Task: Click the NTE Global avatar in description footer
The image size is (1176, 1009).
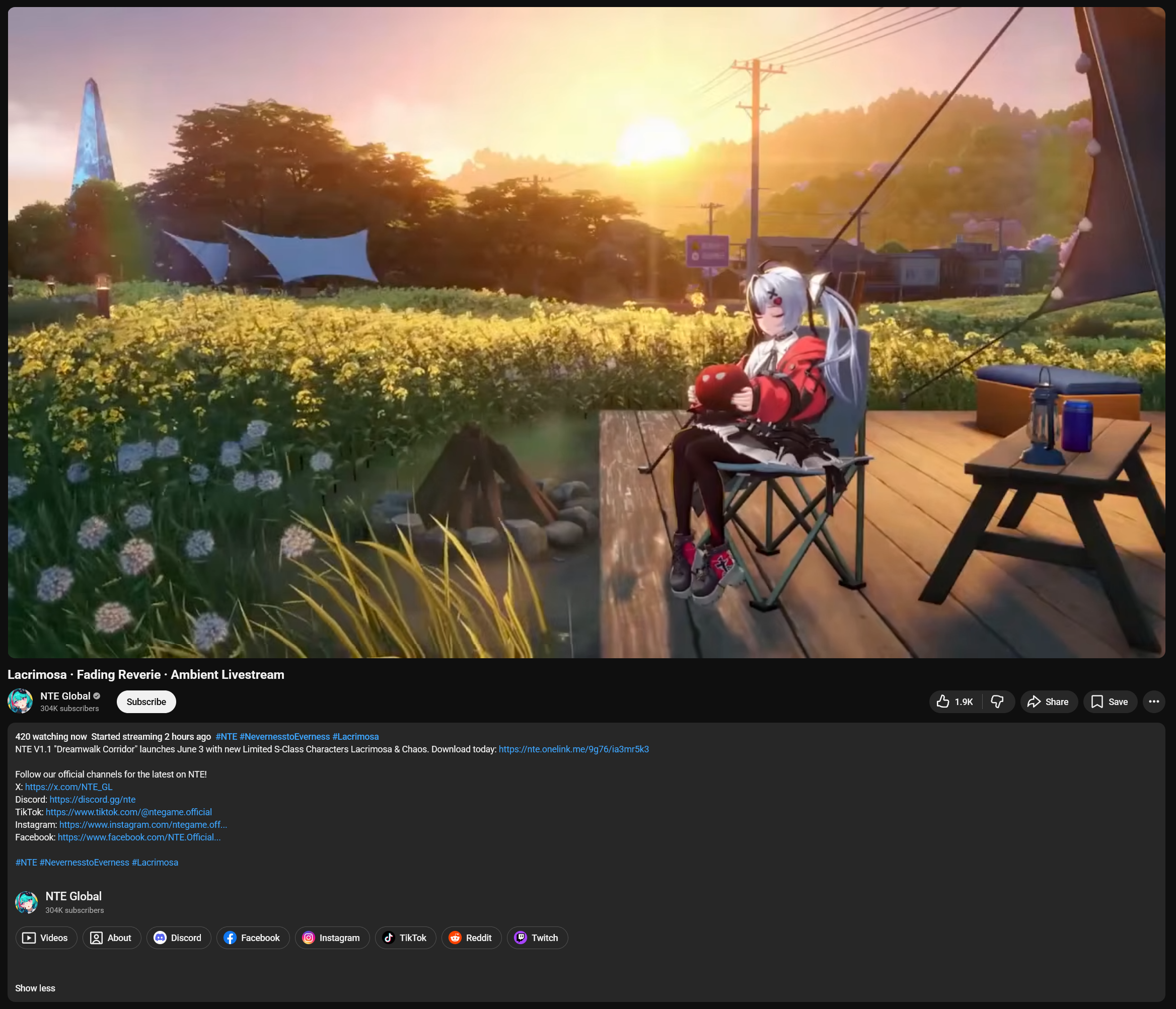Action: [x=27, y=902]
